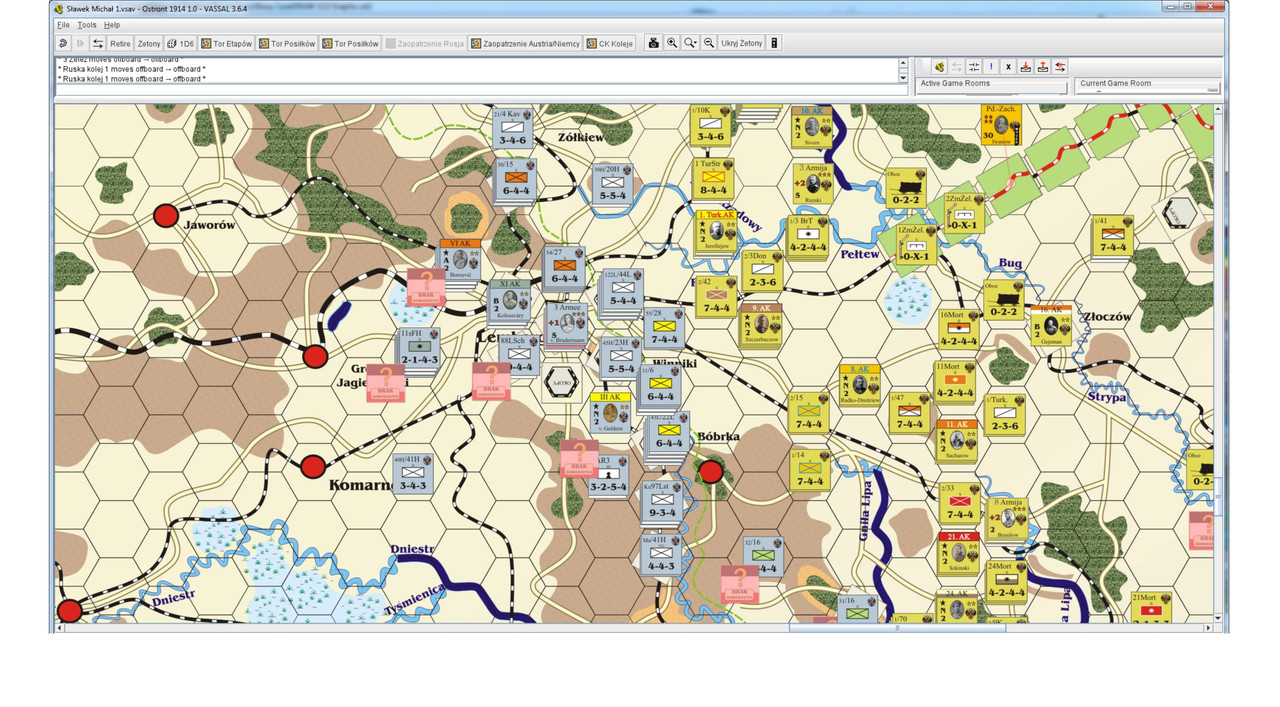
Task: Select the 8 AK Radko-Dmitriew counter
Action: coord(859,385)
